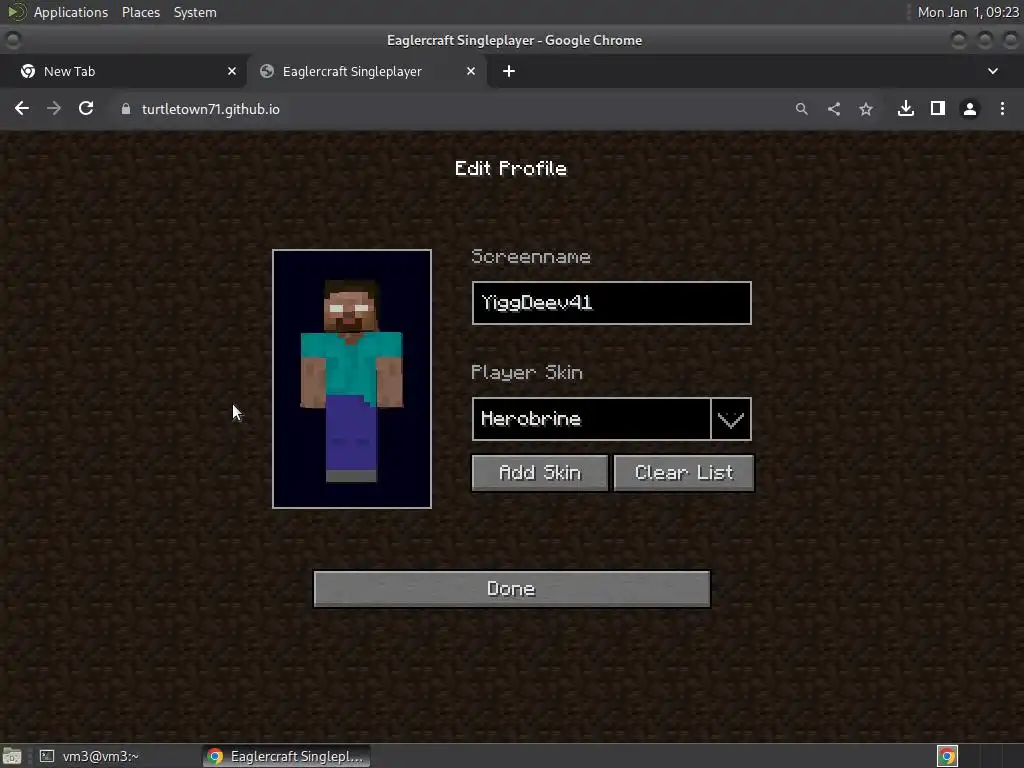The image size is (1024, 768).
Task: Expand the tab search chevron
Action: [x=993, y=71]
